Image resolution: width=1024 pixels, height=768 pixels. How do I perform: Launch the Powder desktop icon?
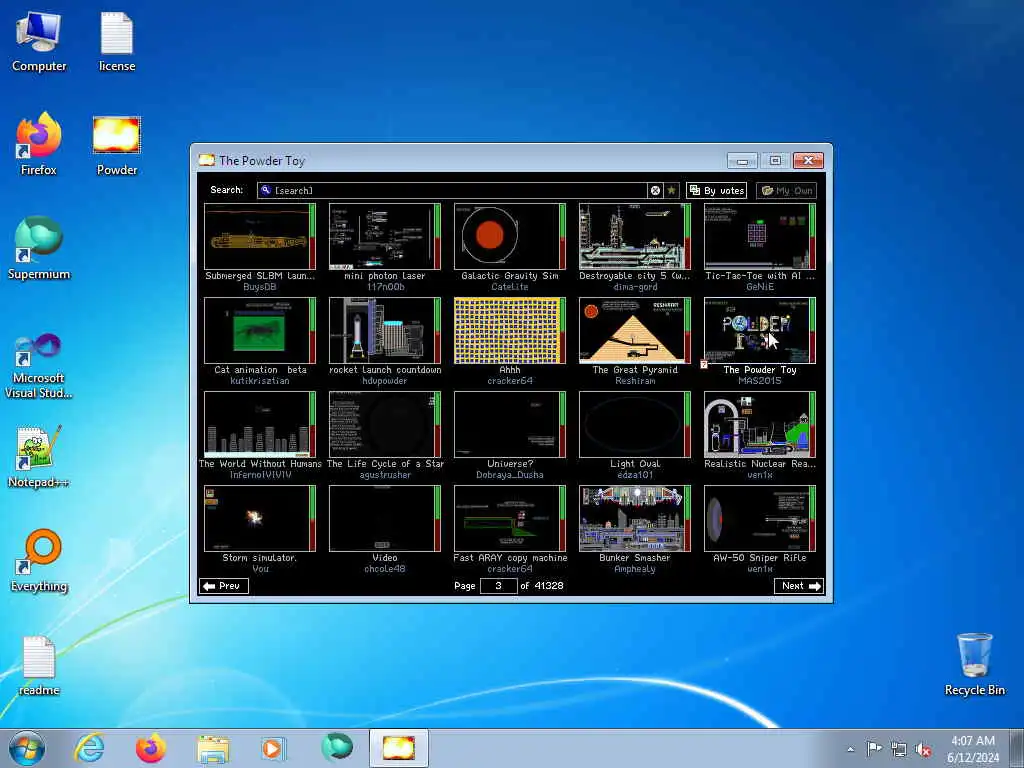117,146
